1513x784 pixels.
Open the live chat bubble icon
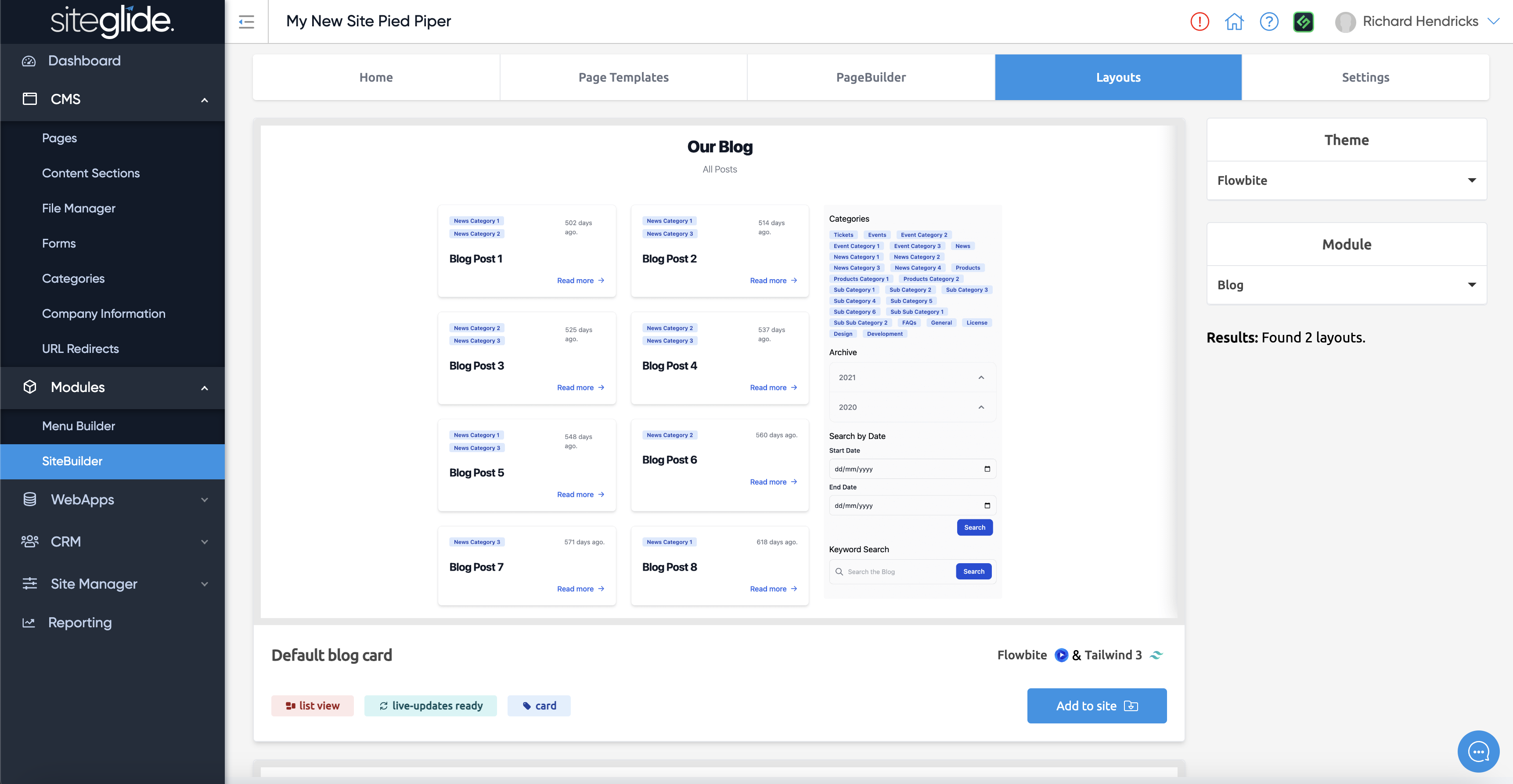click(1478, 751)
